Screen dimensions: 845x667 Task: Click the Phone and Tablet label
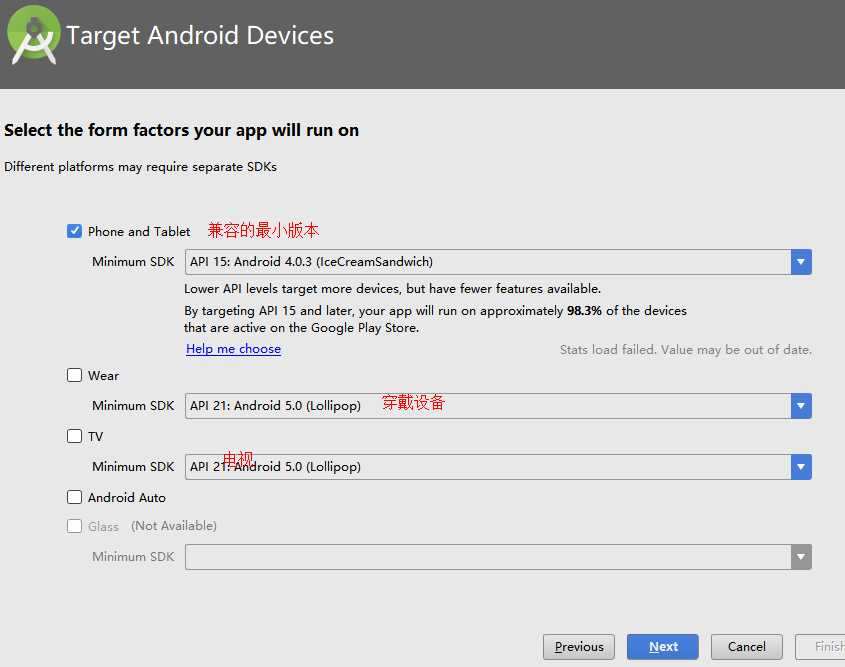(x=139, y=232)
